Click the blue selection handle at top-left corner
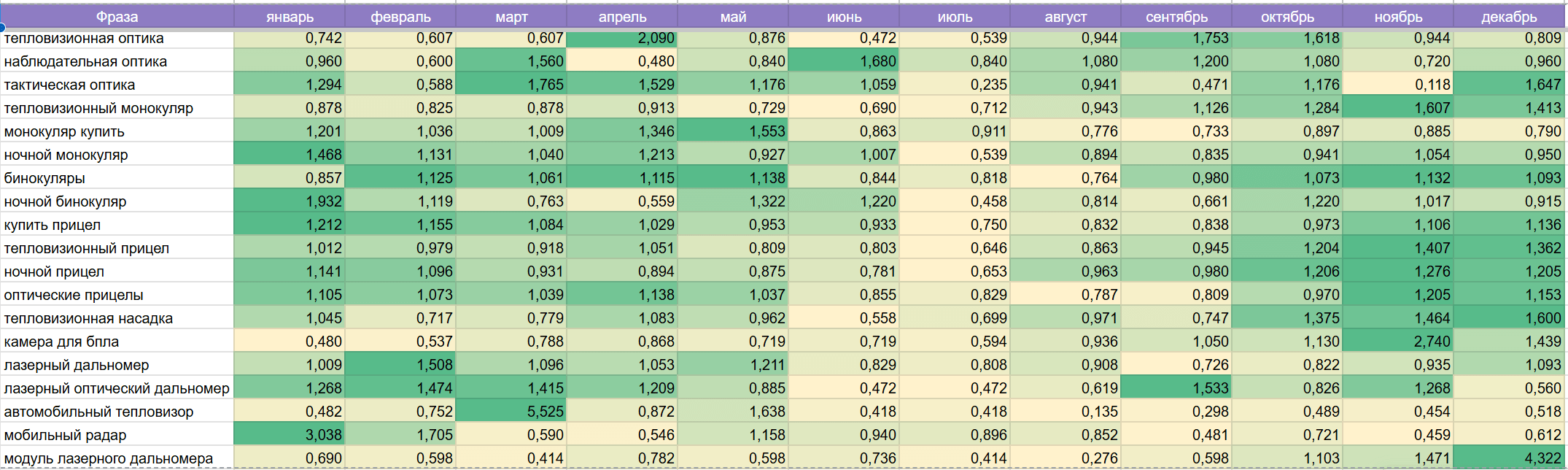Viewport: 1568px width, 470px height. coord(2,28)
